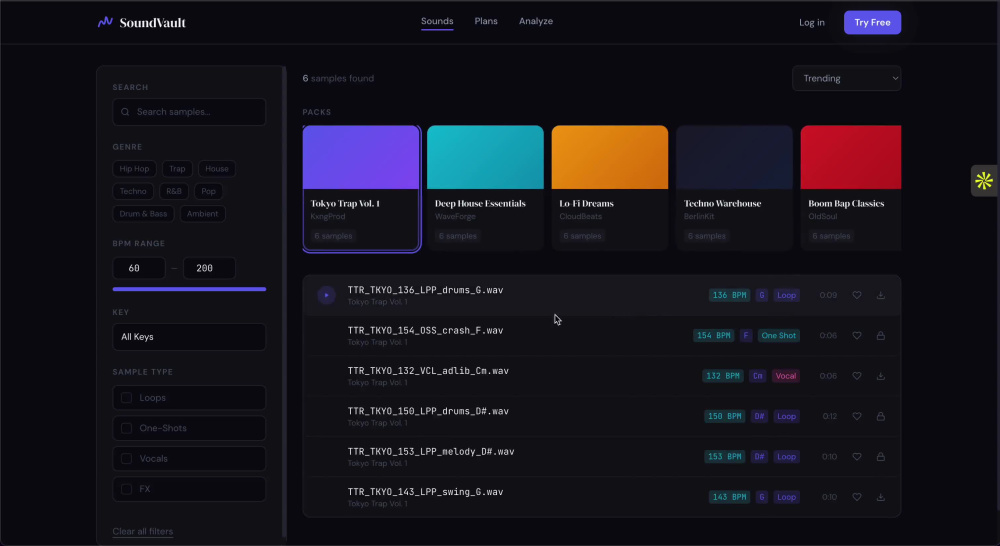
Task: Click lock icon on TTR_TKYO_150_LPP_drums_D#.wav
Action: tap(881, 416)
